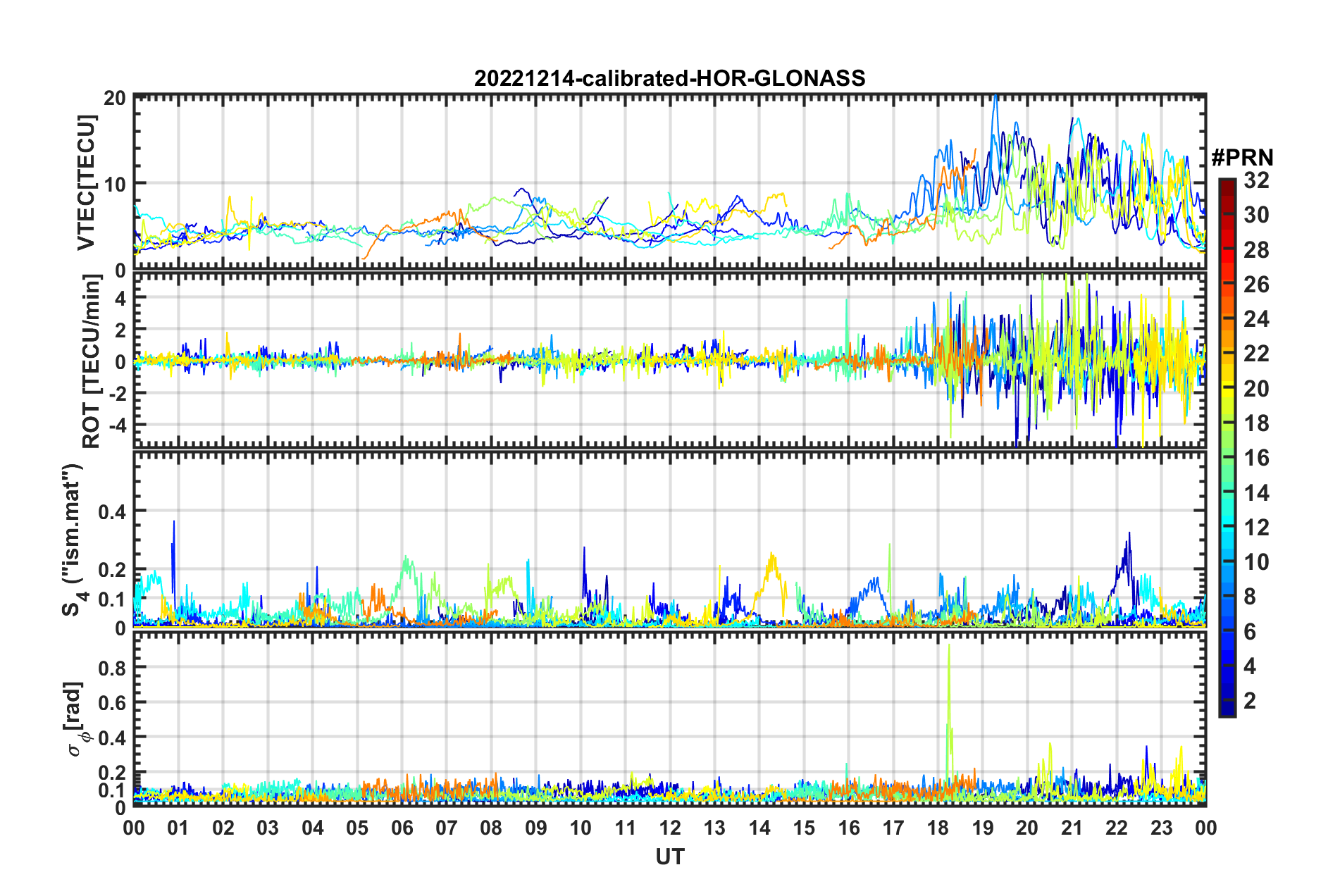Click the plot title 20221214-calibrated-HOR-GLONASS
The image size is (1340, 896).
click(x=669, y=77)
